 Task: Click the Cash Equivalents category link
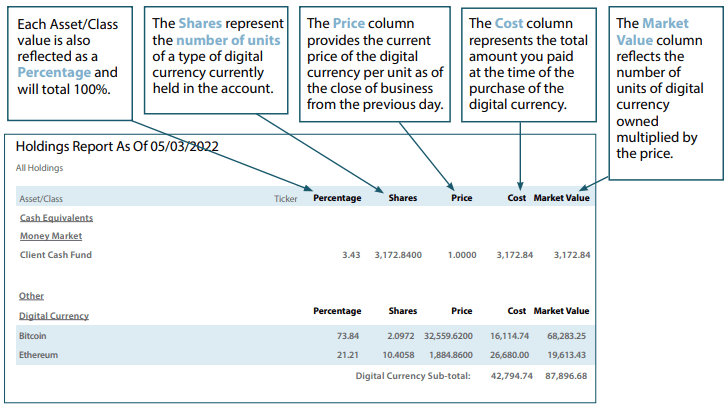(x=56, y=217)
